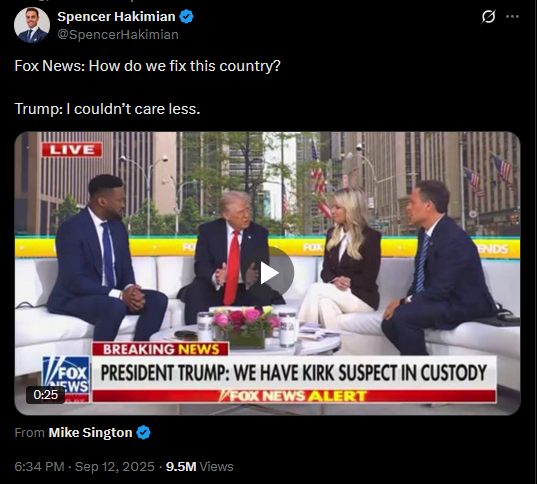Click the 'How do we fix this country?' text
537x484 pixels.
click(185, 66)
